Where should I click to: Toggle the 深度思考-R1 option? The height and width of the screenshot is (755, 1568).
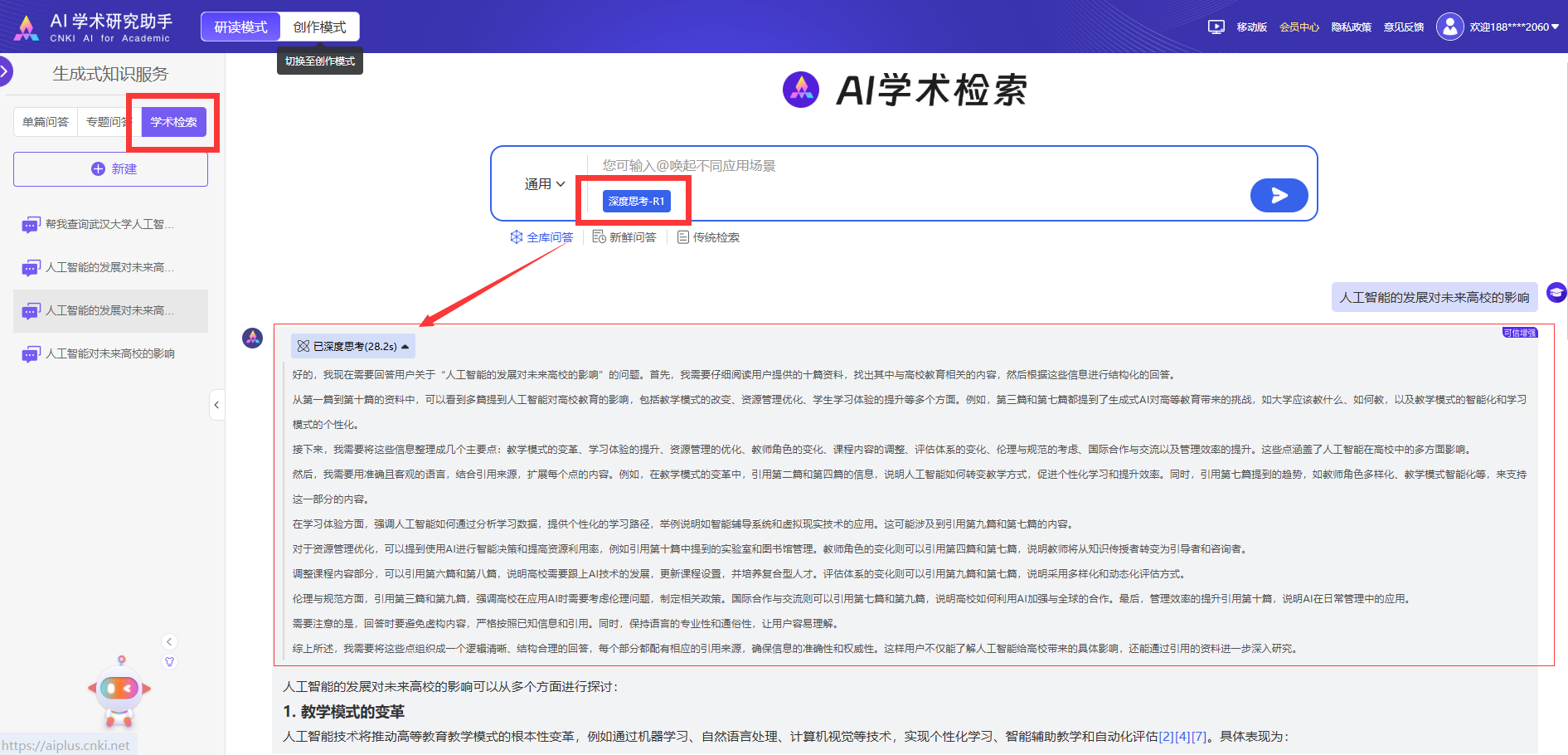click(636, 202)
